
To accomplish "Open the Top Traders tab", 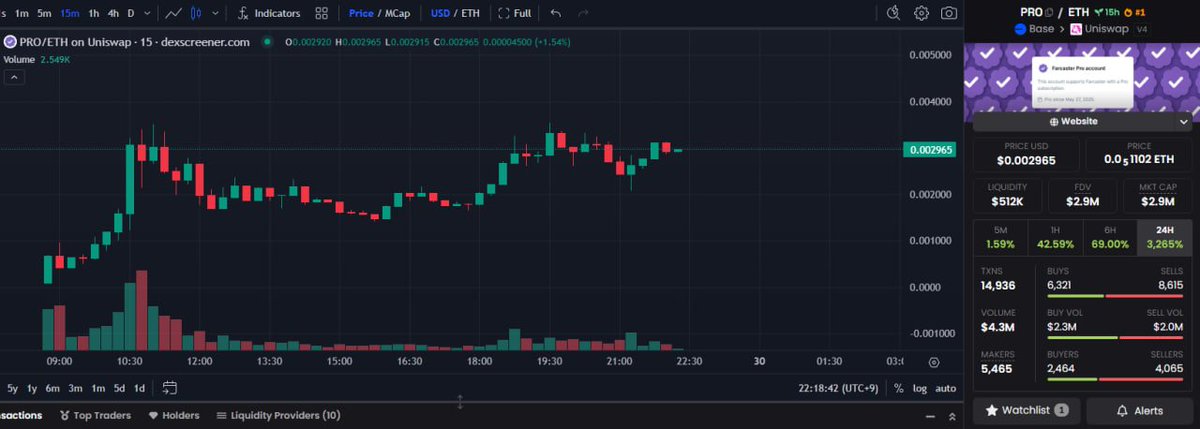I will (97, 415).
